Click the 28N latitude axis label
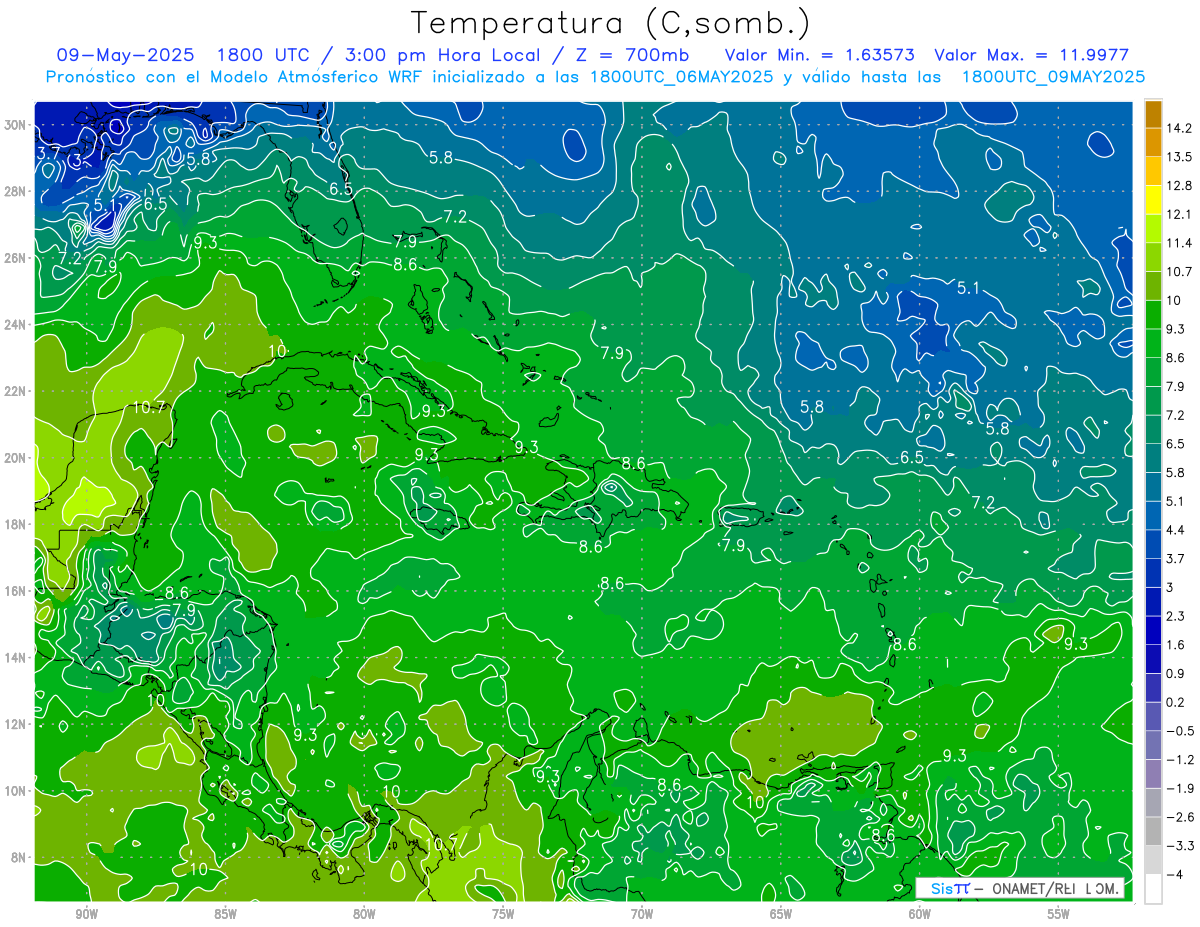The width and height of the screenshot is (1200, 927). pos(16,191)
